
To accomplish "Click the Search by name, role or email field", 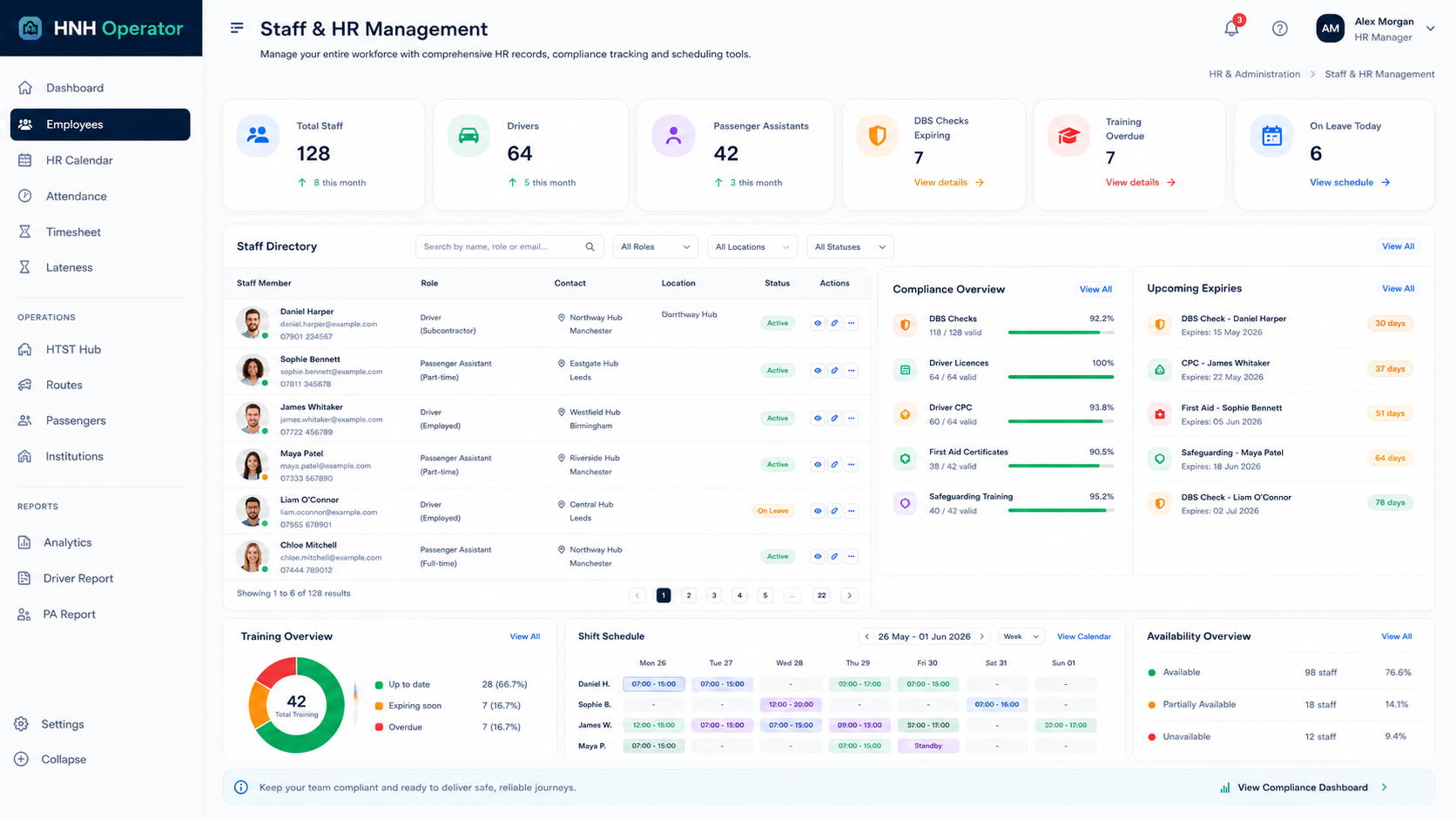I will click(x=509, y=247).
